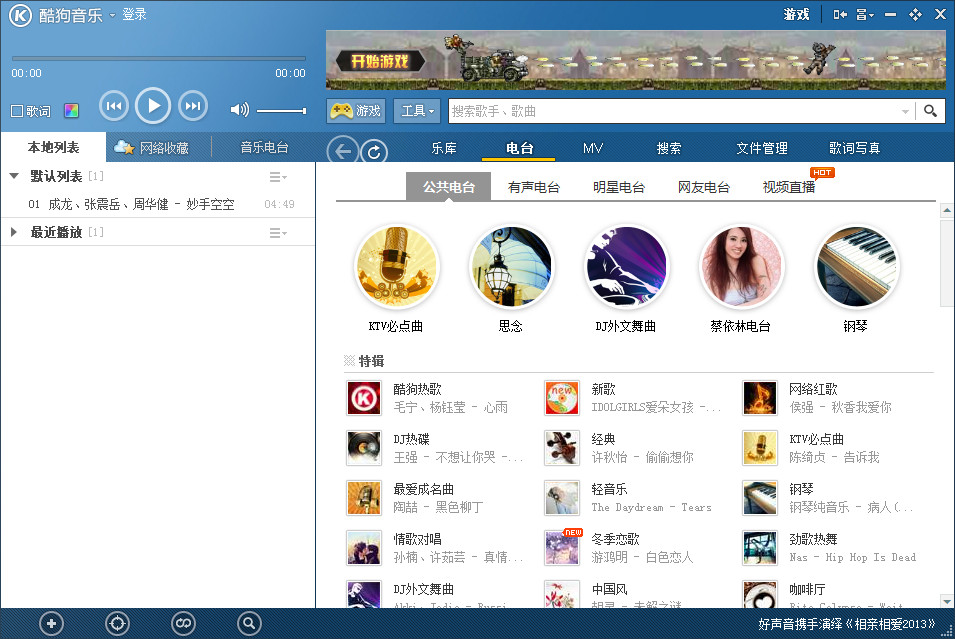955x639 pixels.
Task: Switch to the 搜索 tab
Action: [x=668, y=148]
